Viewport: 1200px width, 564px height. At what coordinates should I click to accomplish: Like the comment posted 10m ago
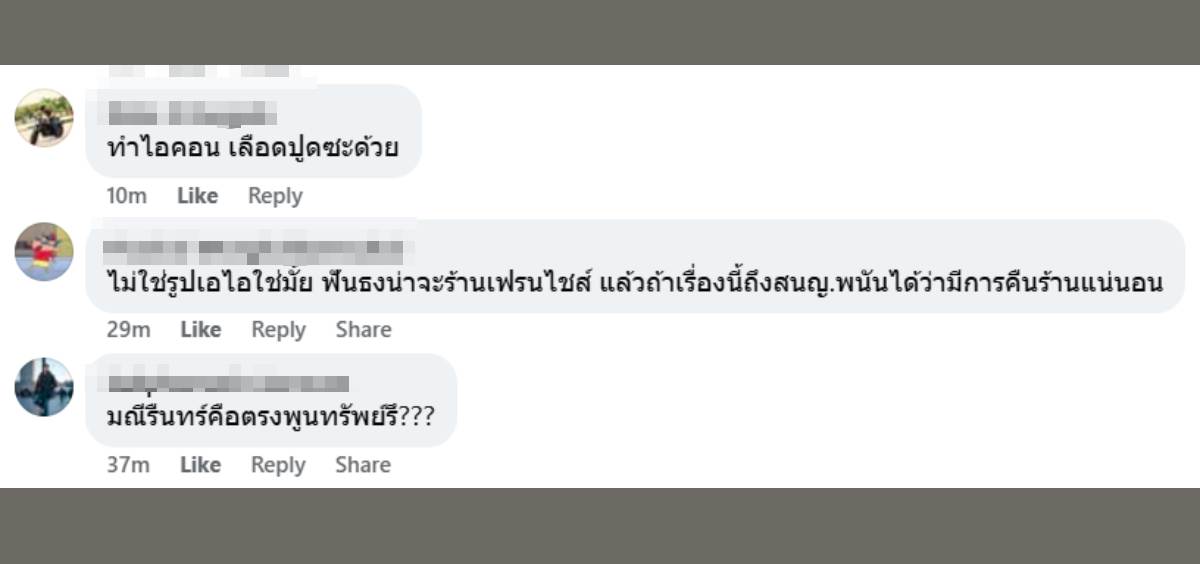pos(197,196)
